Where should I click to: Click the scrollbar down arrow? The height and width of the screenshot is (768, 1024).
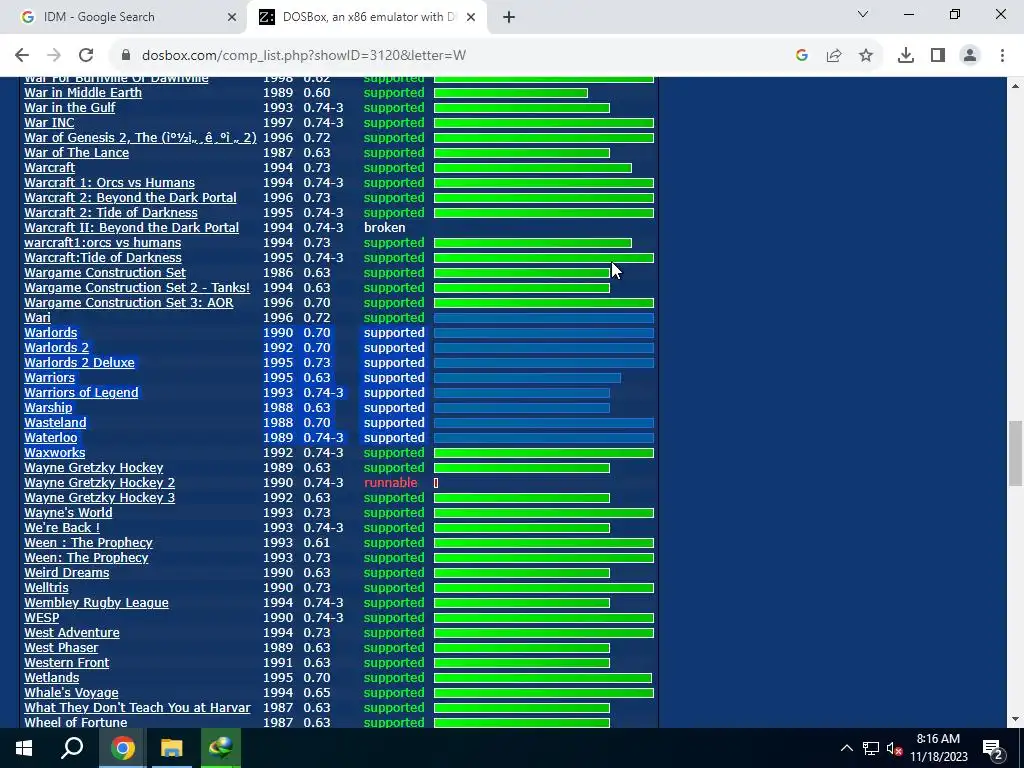[x=1015, y=720]
